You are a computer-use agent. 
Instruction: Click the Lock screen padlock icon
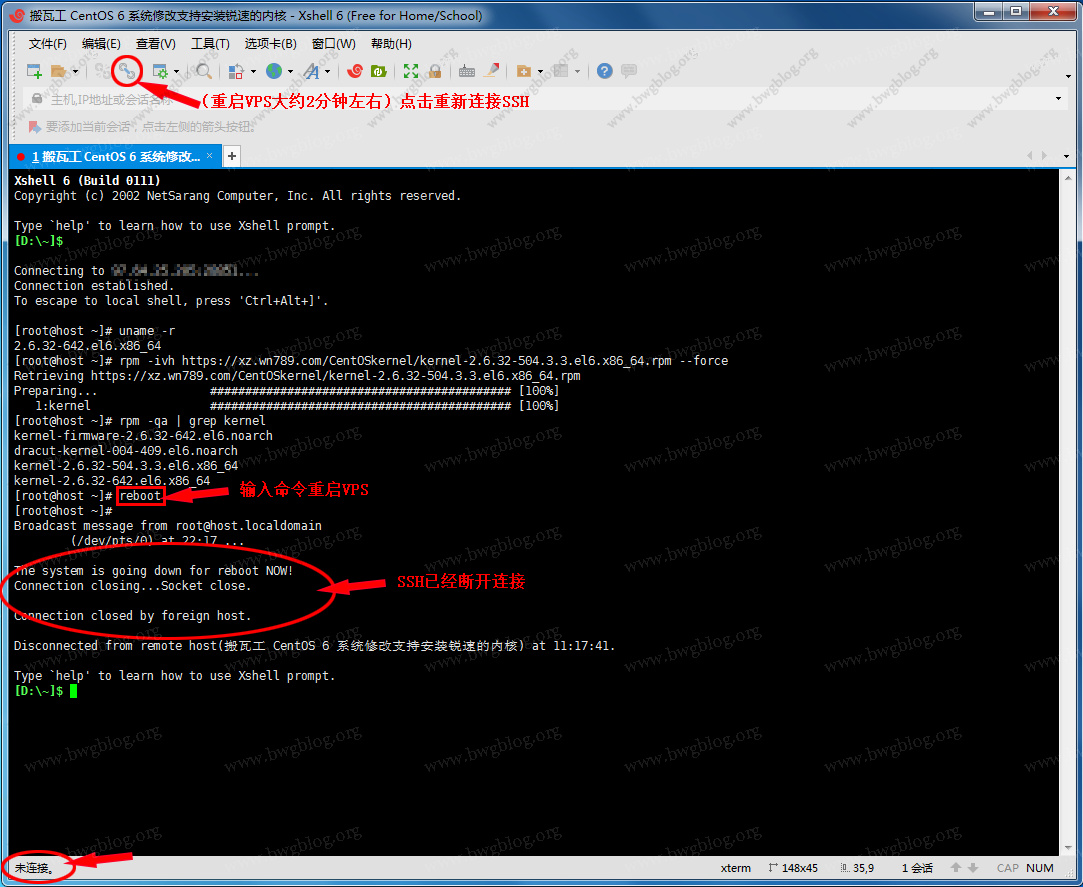click(x=434, y=70)
